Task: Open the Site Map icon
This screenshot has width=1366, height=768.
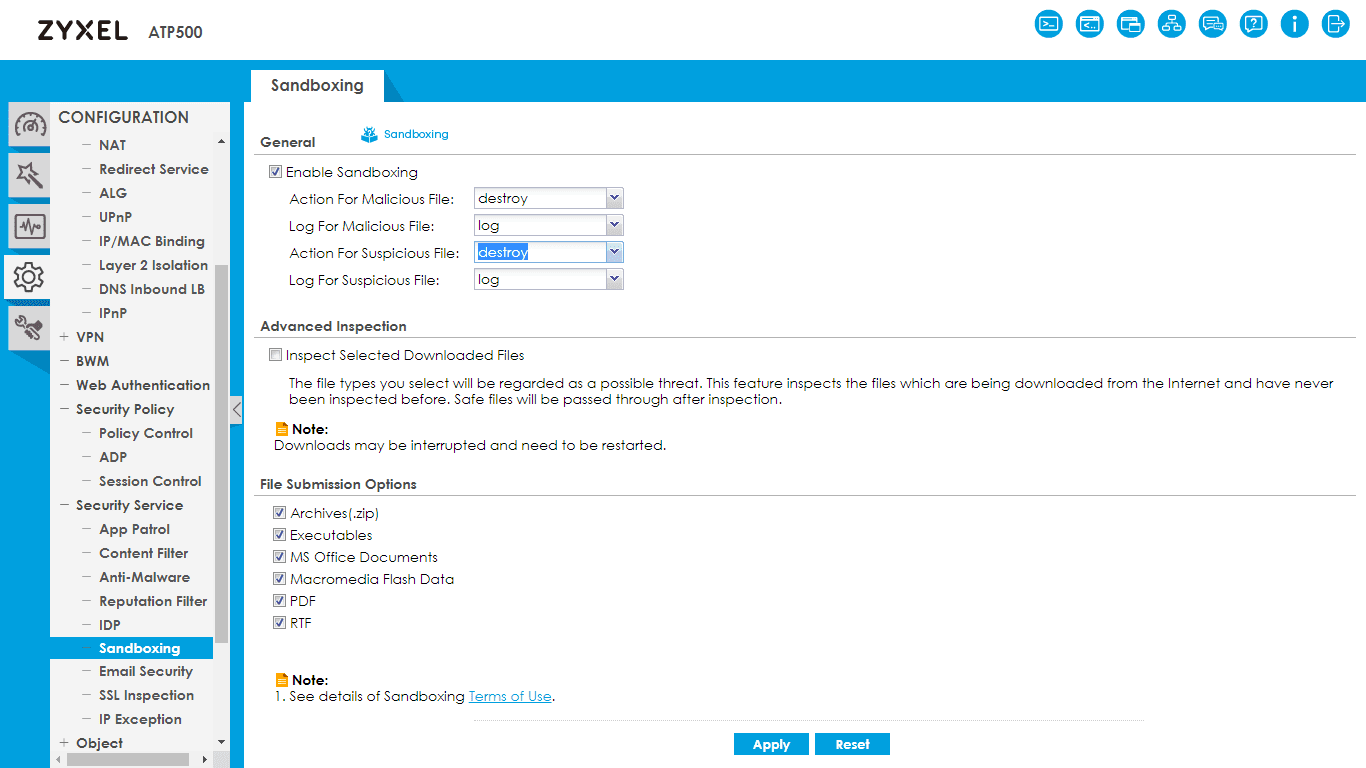Action: point(1171,24)
